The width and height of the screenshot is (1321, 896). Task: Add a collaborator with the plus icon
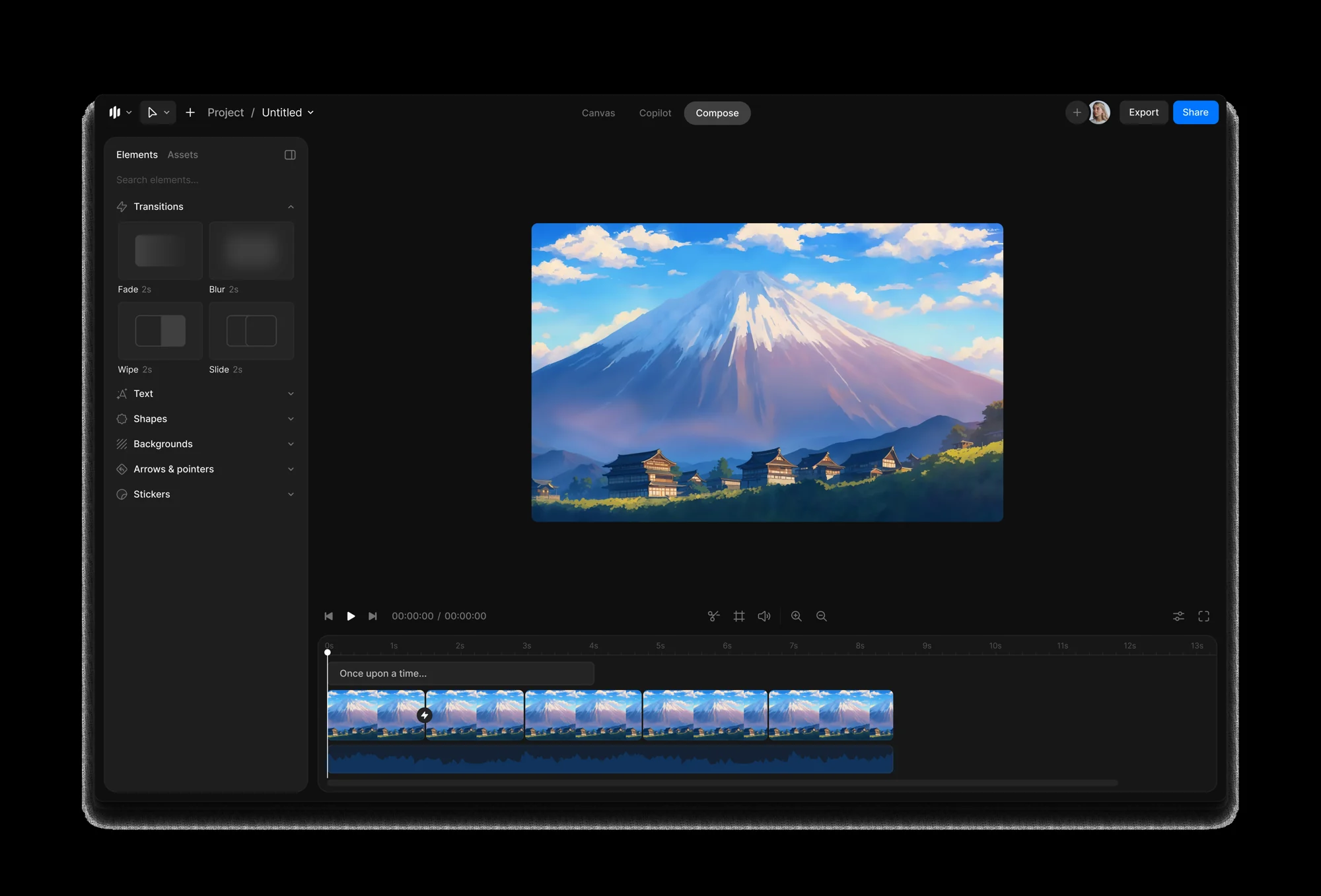(x=1077, y=113)
